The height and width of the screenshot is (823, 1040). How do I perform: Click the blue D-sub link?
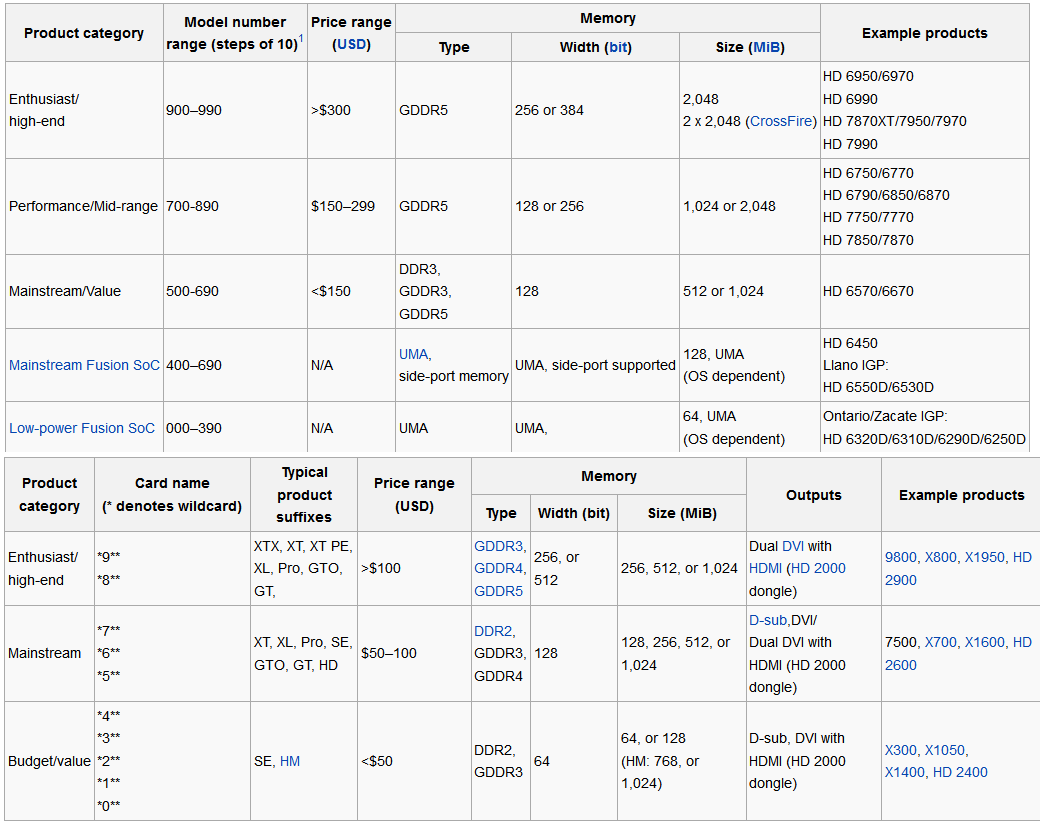click(767, 620)
